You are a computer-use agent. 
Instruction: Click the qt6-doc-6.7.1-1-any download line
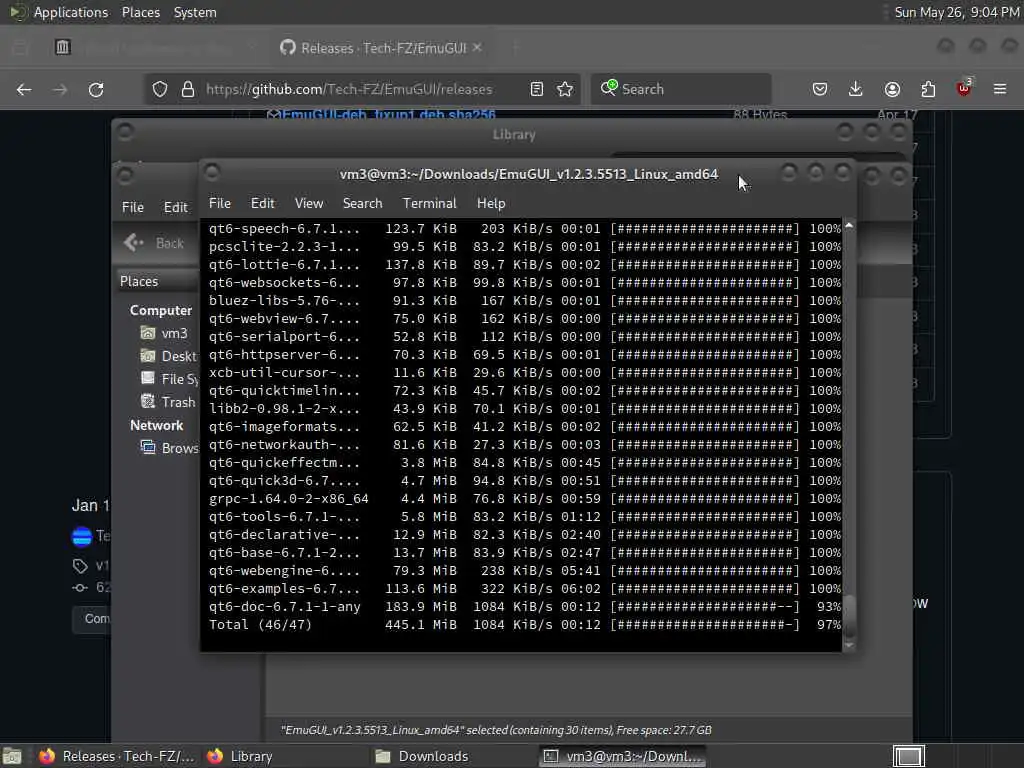525,607
